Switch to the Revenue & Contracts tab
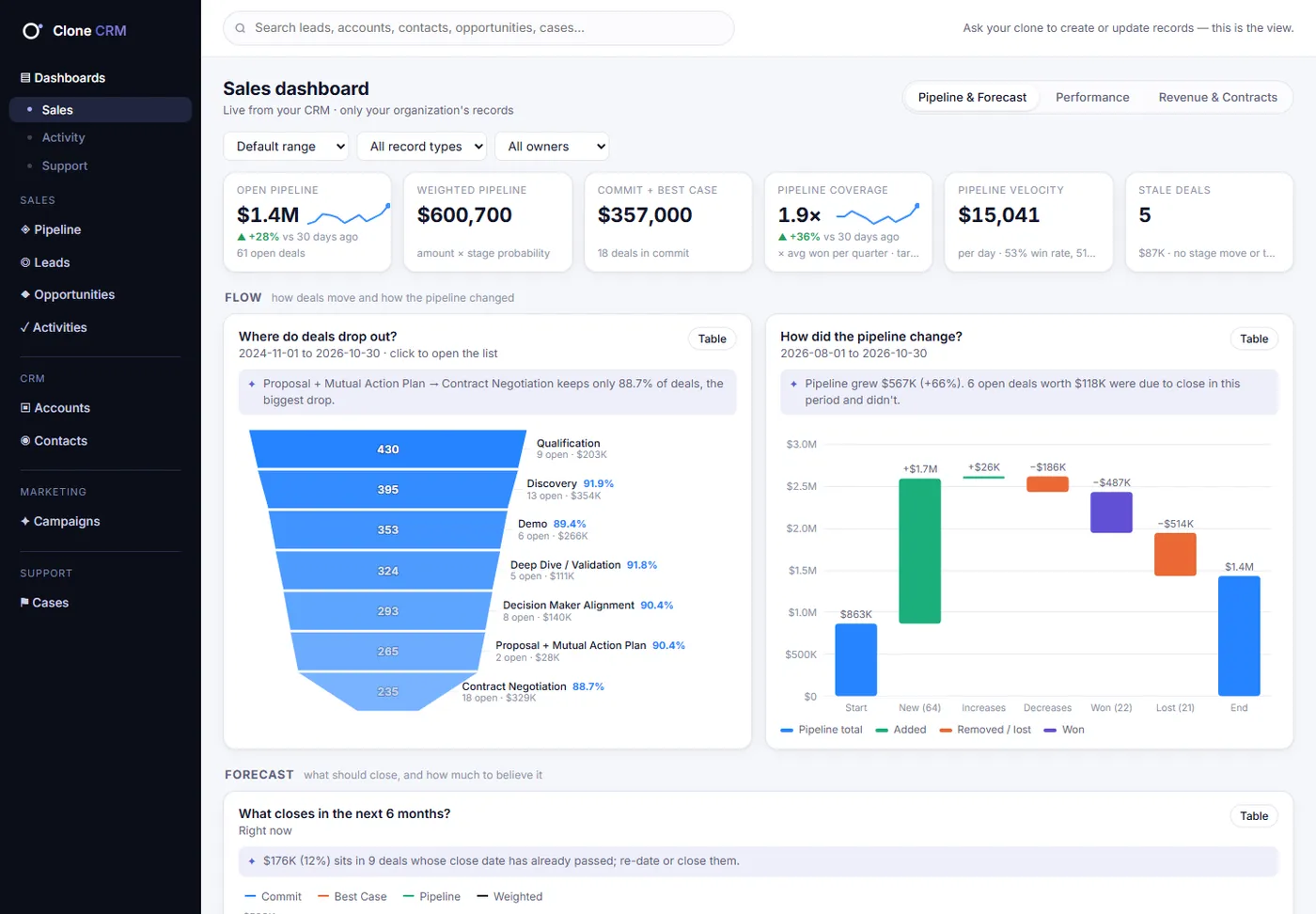Viewport: 1316px width, 914px height. tap(1217, 98)
